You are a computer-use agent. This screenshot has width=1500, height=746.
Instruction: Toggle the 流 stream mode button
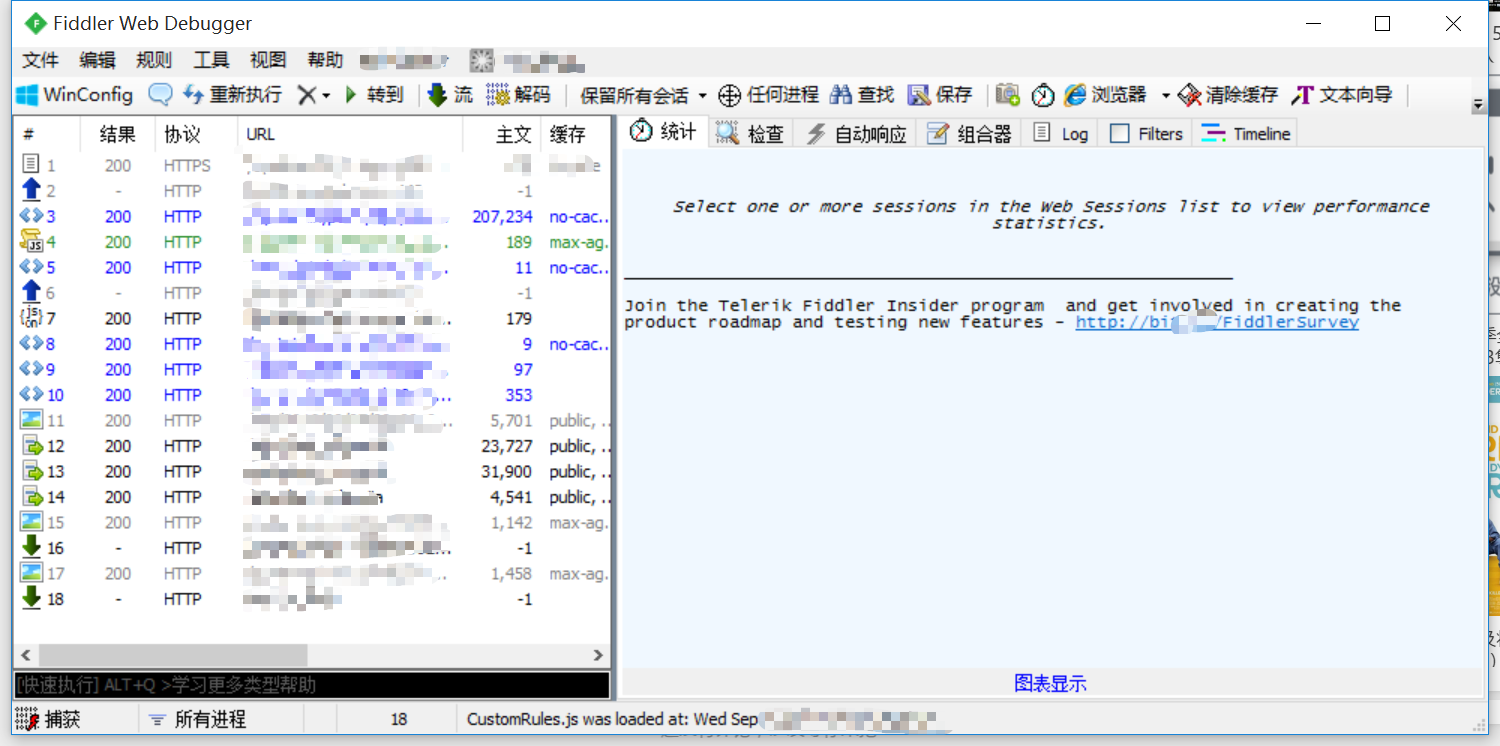pos(450,95)
